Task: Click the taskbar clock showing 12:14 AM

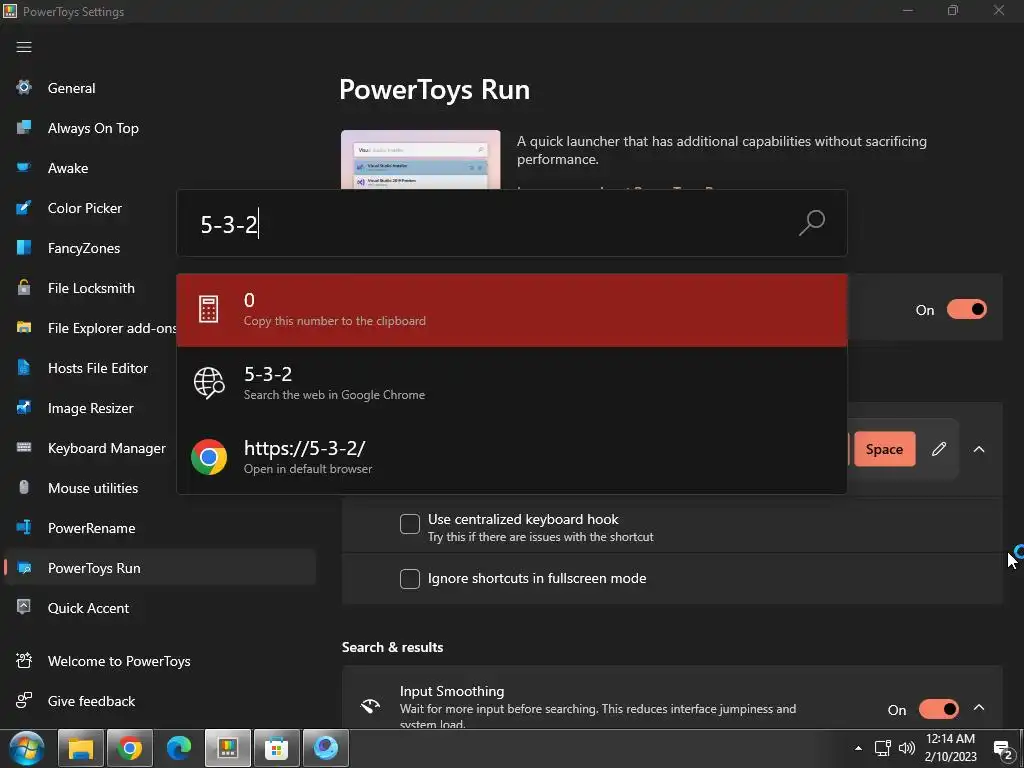Action: click(950, 748)
